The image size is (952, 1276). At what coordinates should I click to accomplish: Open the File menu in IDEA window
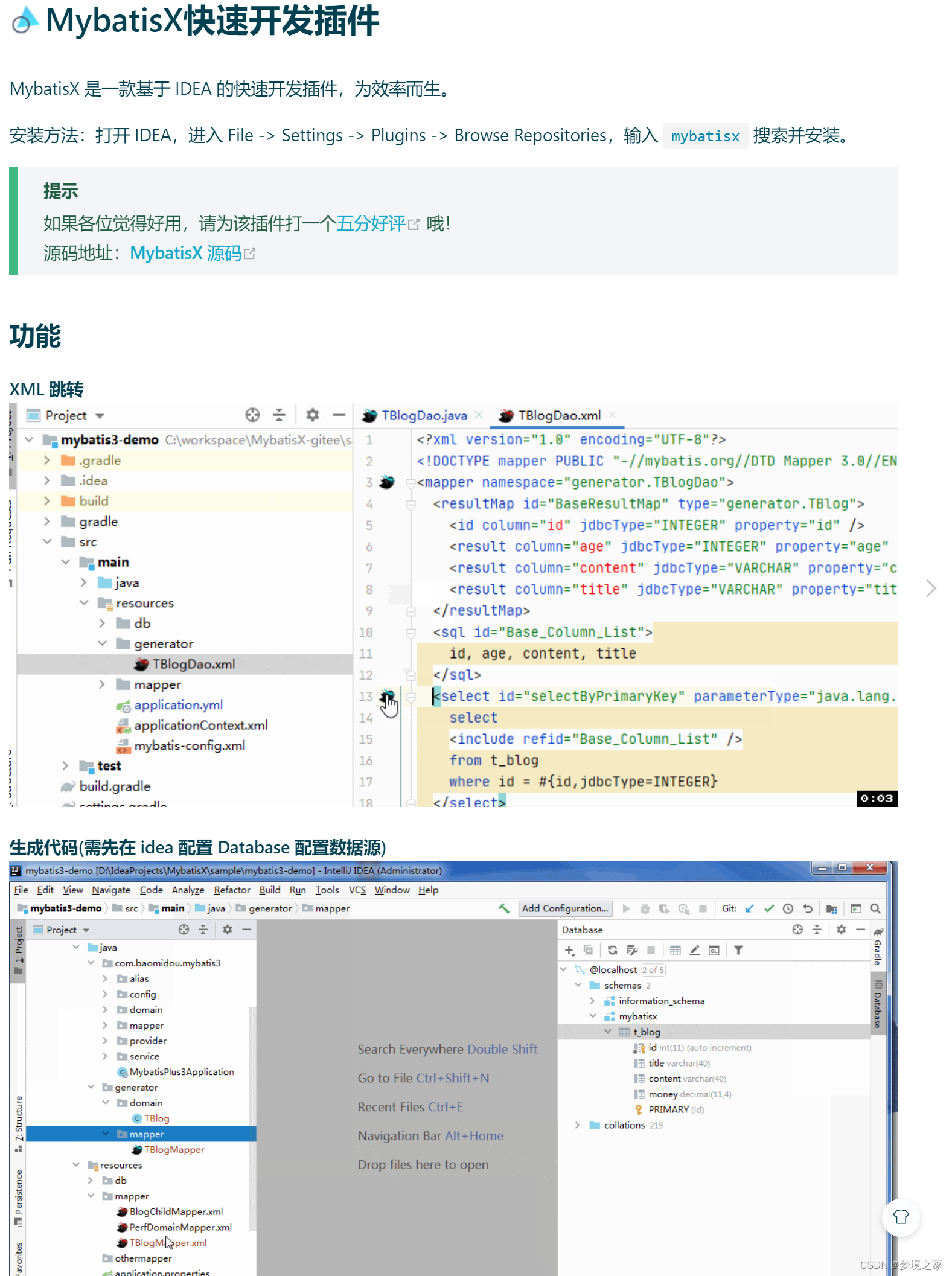click(21, 890)
